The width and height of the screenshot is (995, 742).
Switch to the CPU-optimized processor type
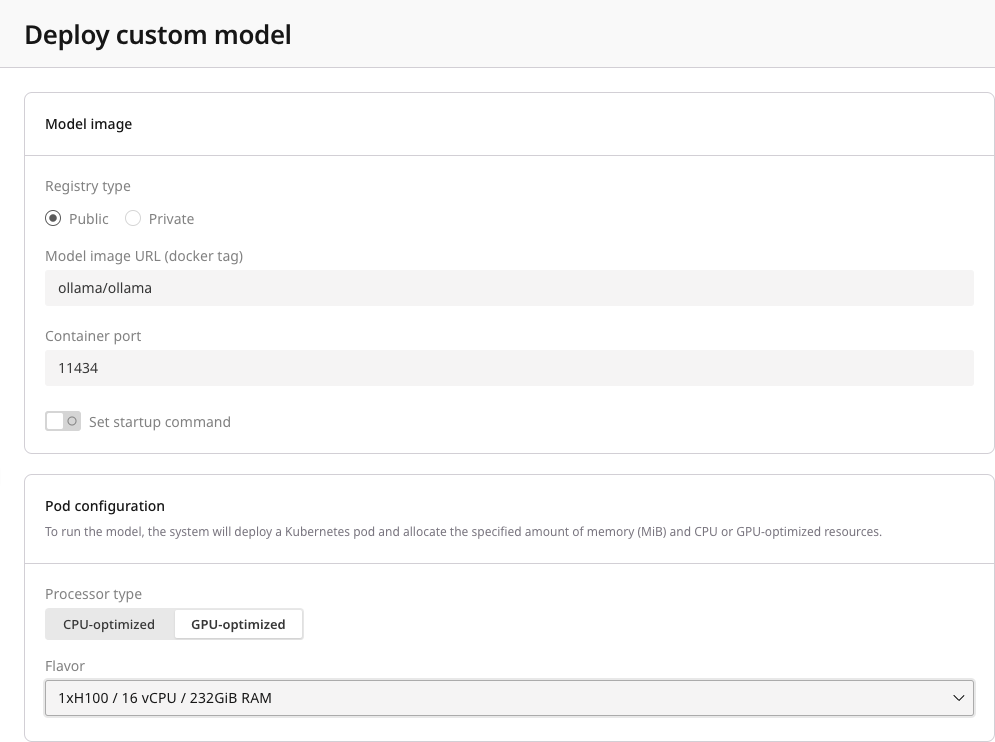pos(109,624)
